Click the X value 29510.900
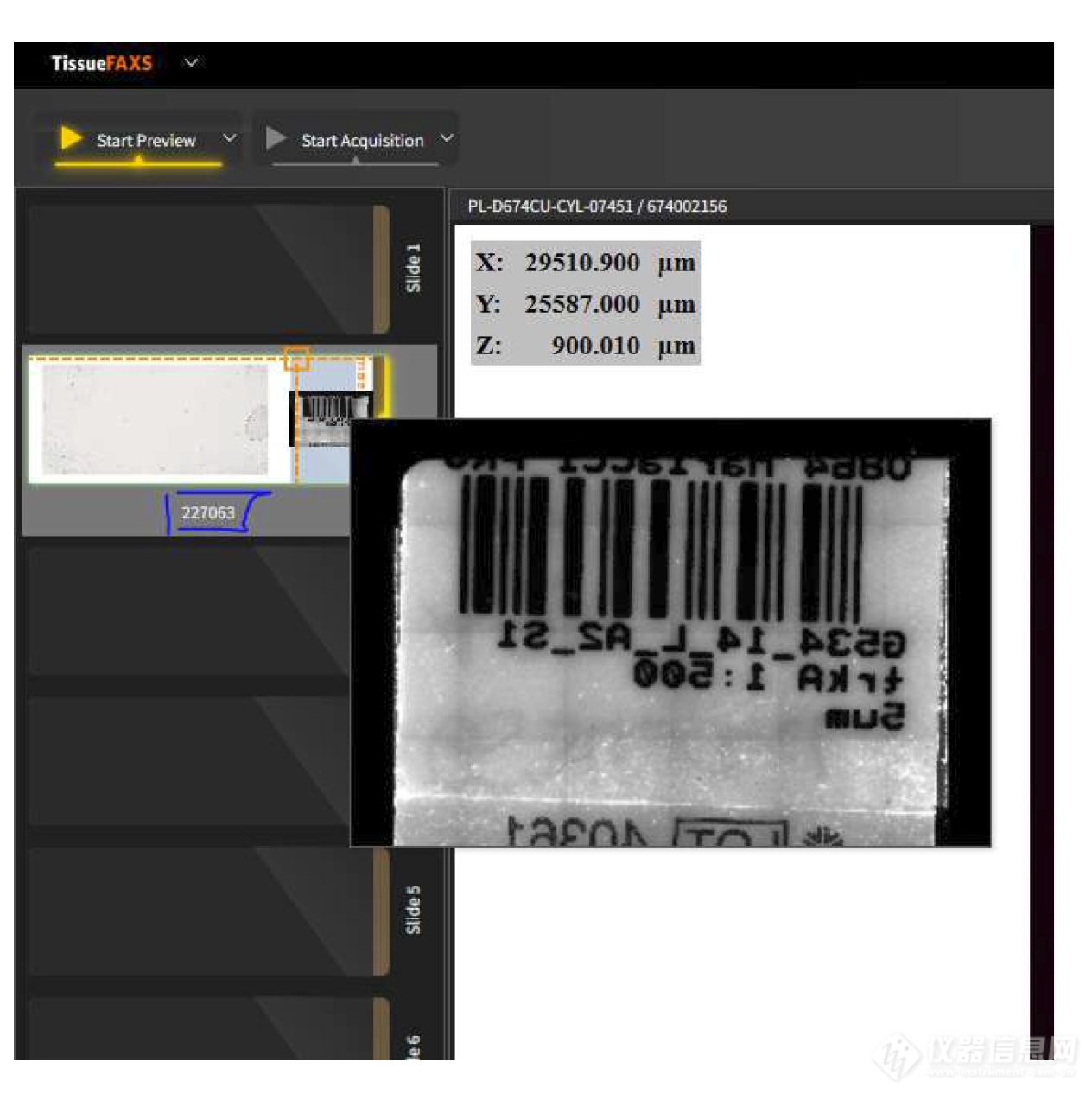This screenshot has height=1094, width=1092. pos(582,263)
